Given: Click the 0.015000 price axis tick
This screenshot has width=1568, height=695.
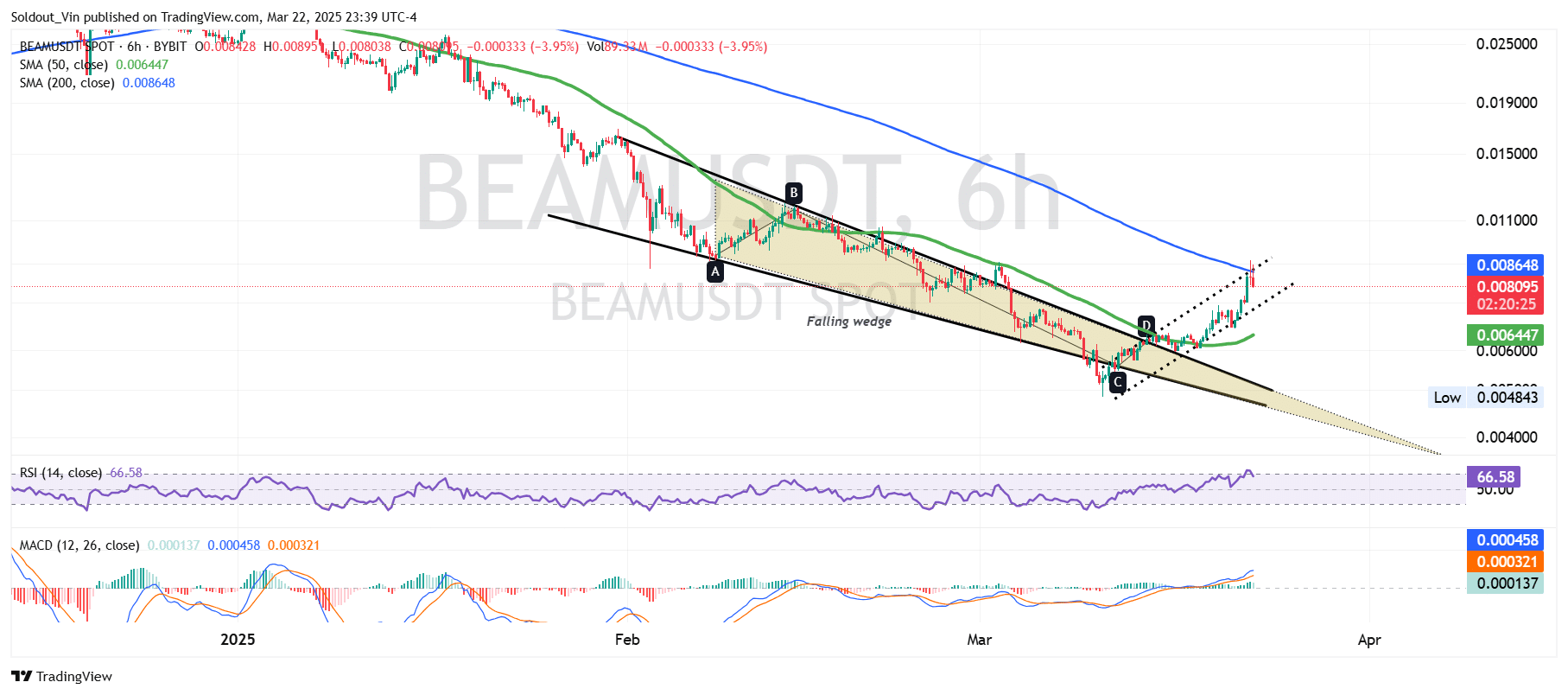Looking at the screenshot, I should pos(1507,154).
